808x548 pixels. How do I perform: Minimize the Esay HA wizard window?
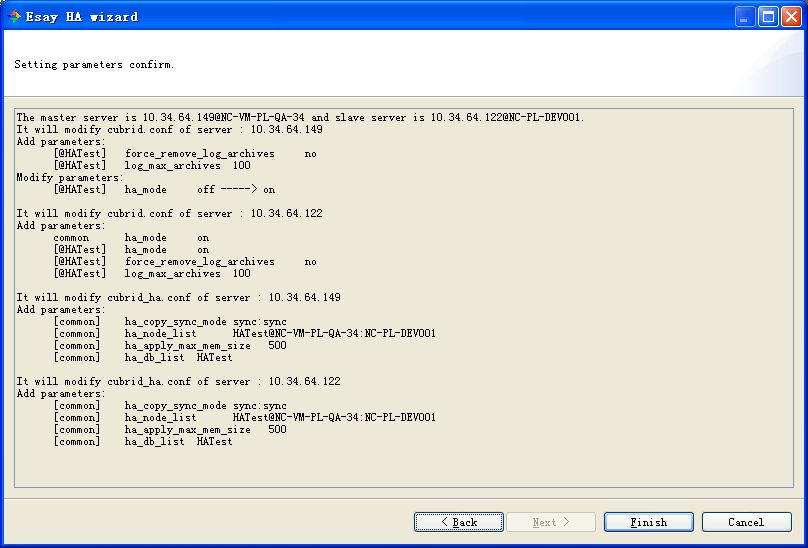[746, 16]
